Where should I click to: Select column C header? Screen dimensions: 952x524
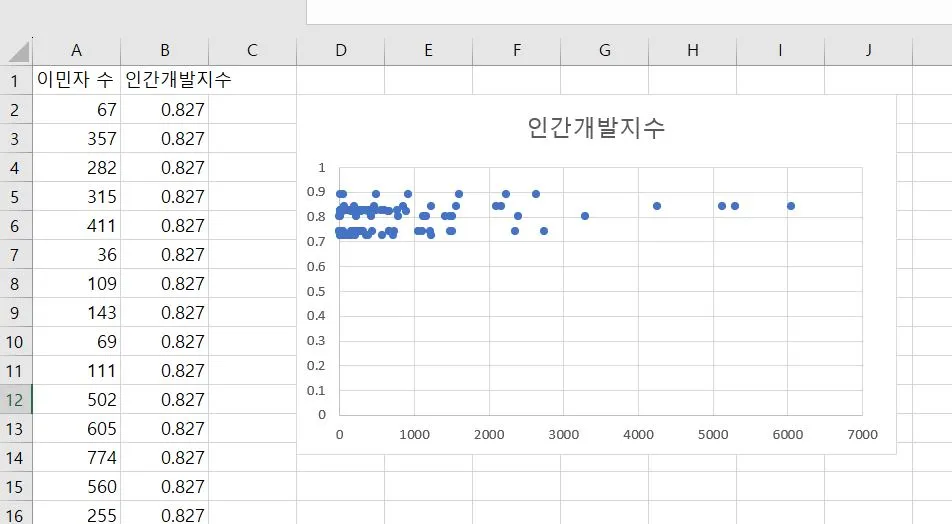[253, 50]
